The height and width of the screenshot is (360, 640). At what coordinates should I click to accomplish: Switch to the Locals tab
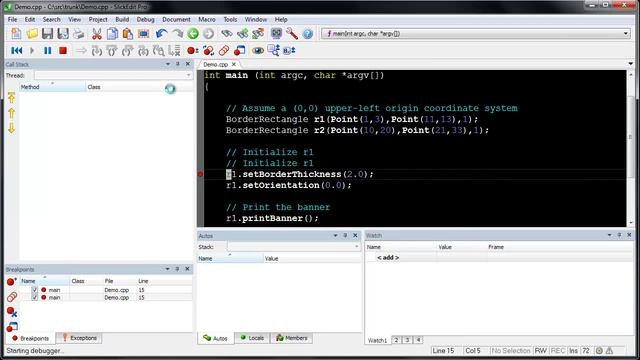(x=252, y=338)
